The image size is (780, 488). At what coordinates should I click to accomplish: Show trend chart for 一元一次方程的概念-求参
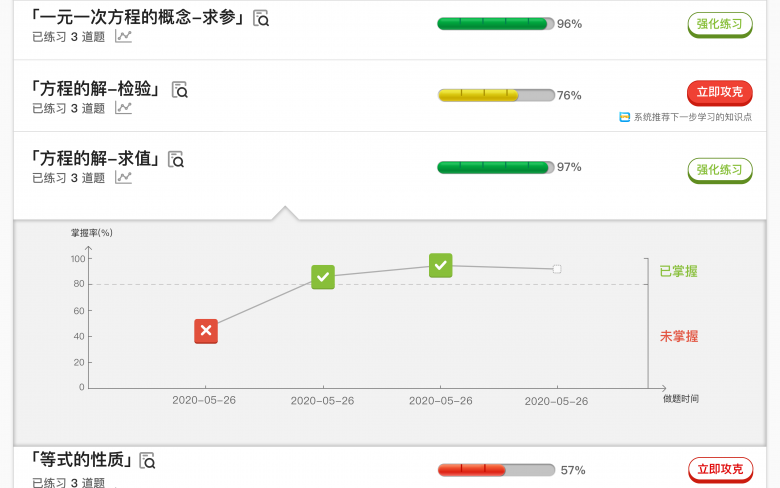coord(123,36)
